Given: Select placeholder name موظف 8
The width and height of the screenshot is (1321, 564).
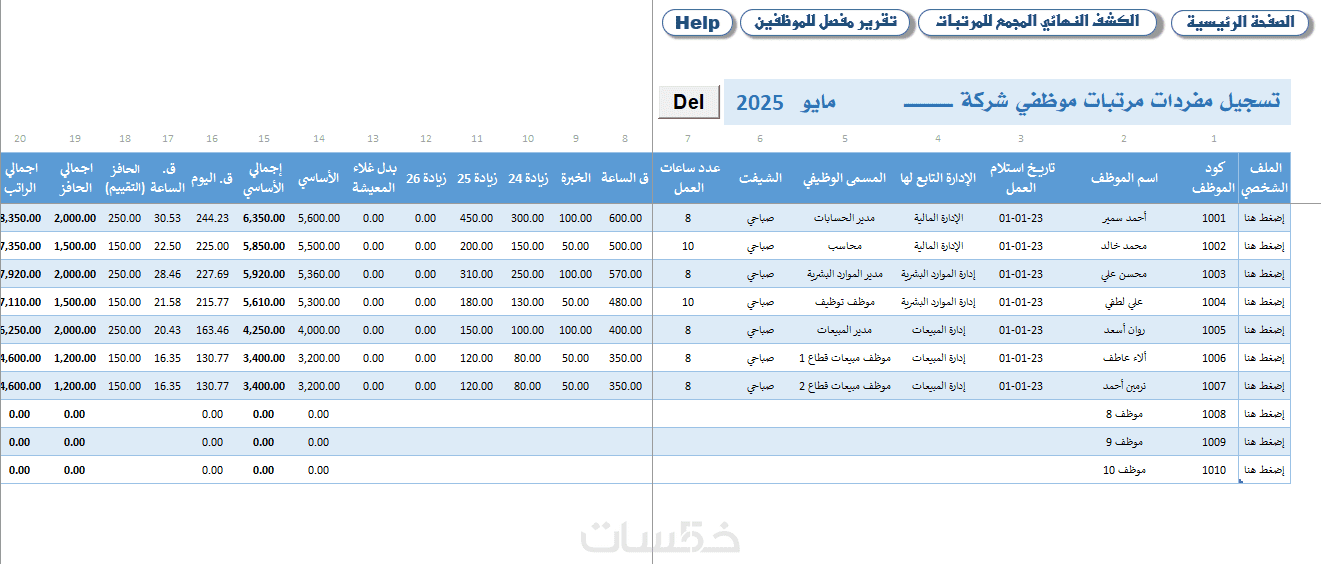Looking at the screenshot, I should click(1124, 414).
